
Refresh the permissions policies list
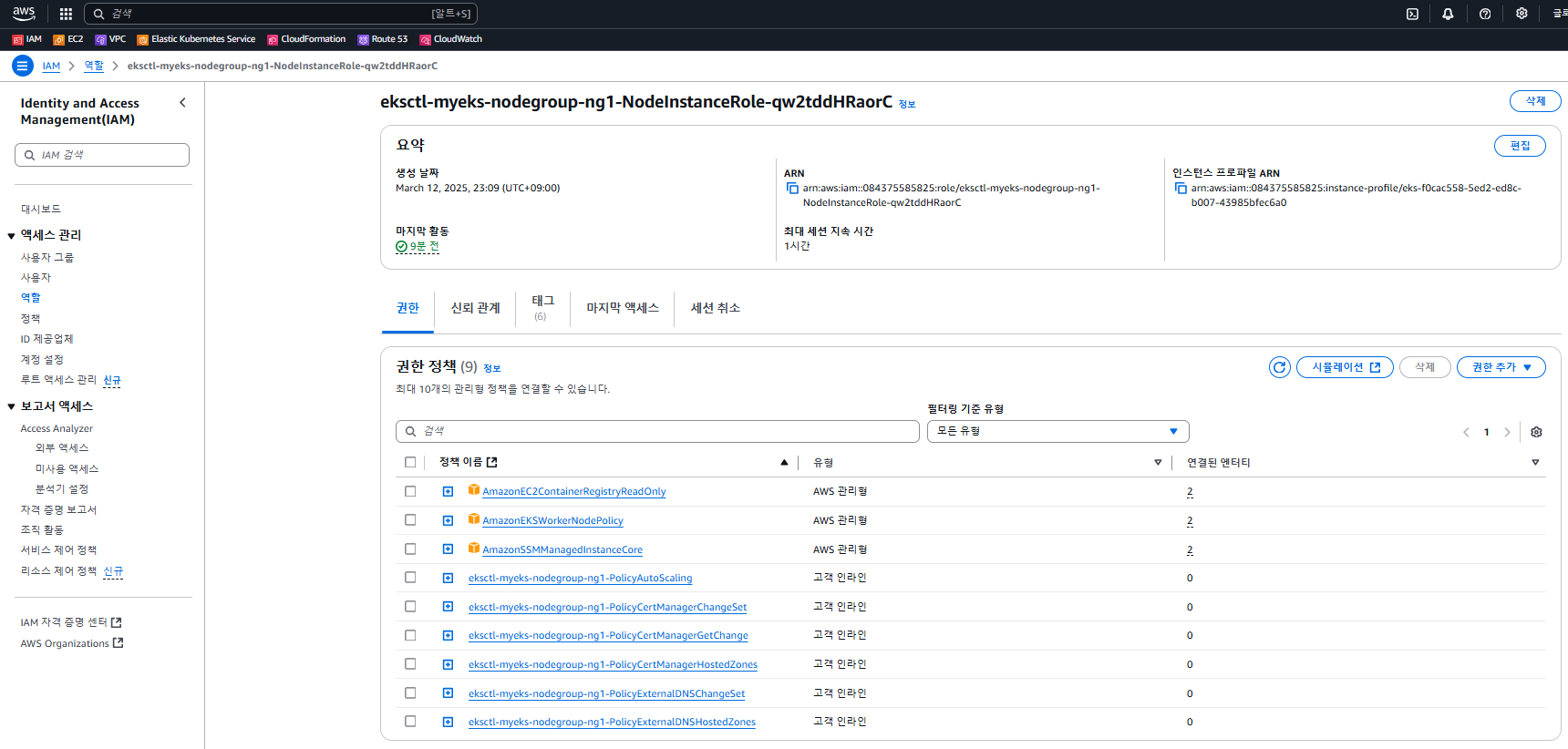click(1280, 367)
